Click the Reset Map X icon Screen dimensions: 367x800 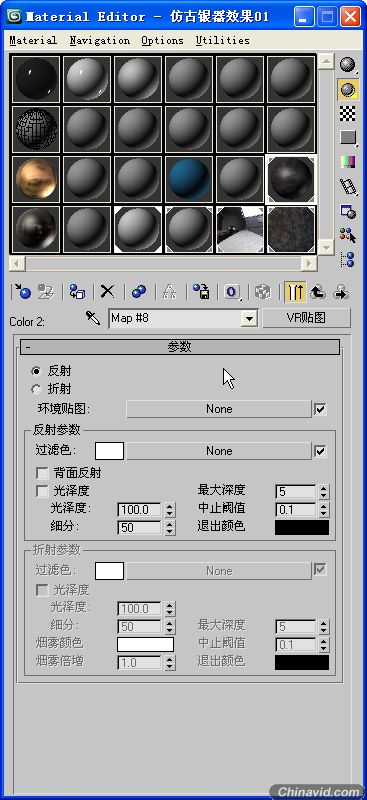107,291
